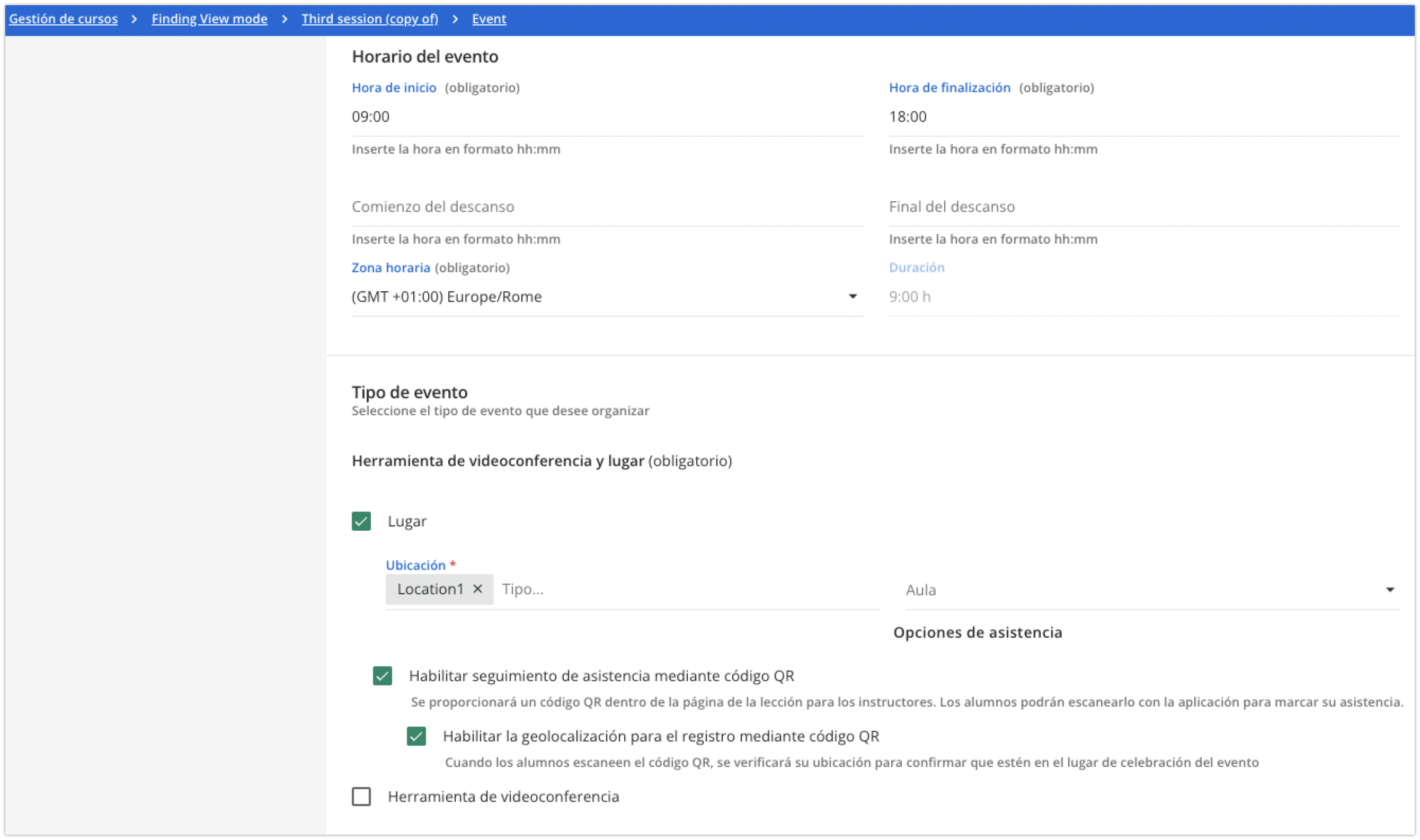This screenshot has width=1420, height=840.
Task: Click the Final del descanso field
Action: tap(1144, 207)
